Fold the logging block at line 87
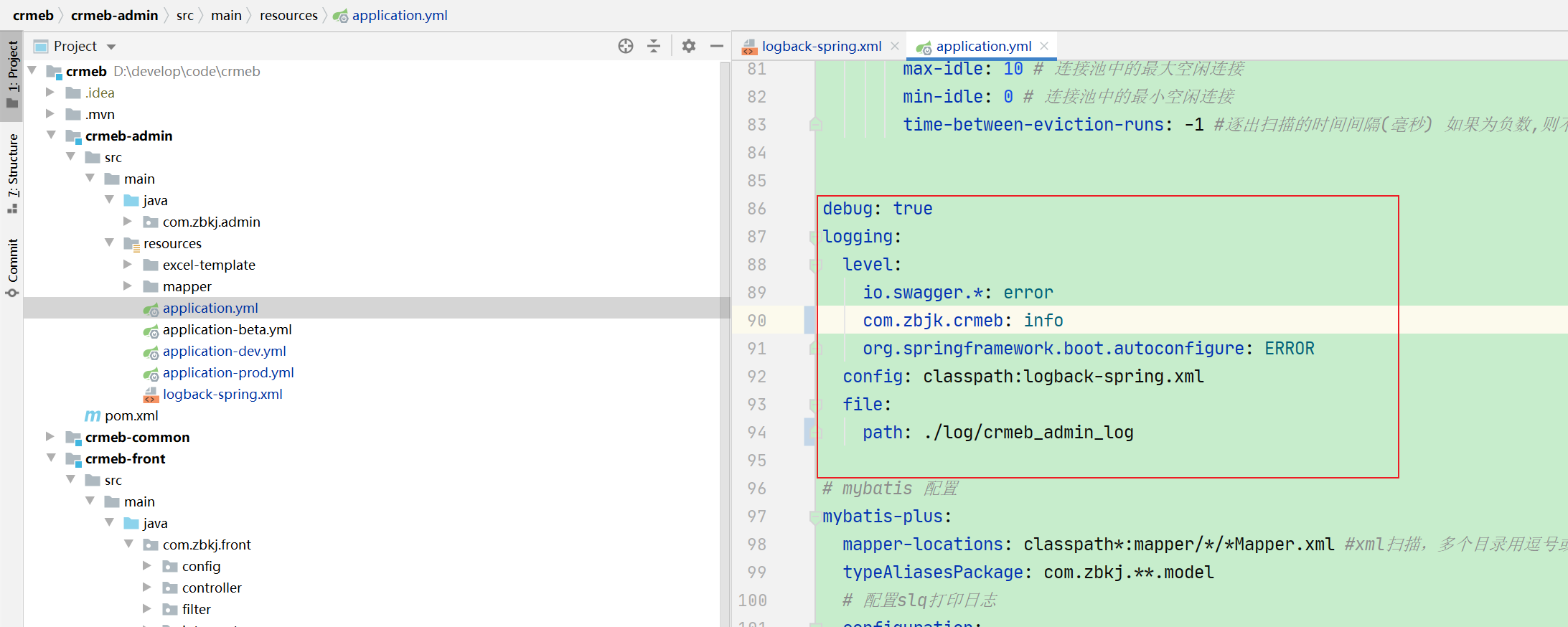 click(x=815, y=237)
